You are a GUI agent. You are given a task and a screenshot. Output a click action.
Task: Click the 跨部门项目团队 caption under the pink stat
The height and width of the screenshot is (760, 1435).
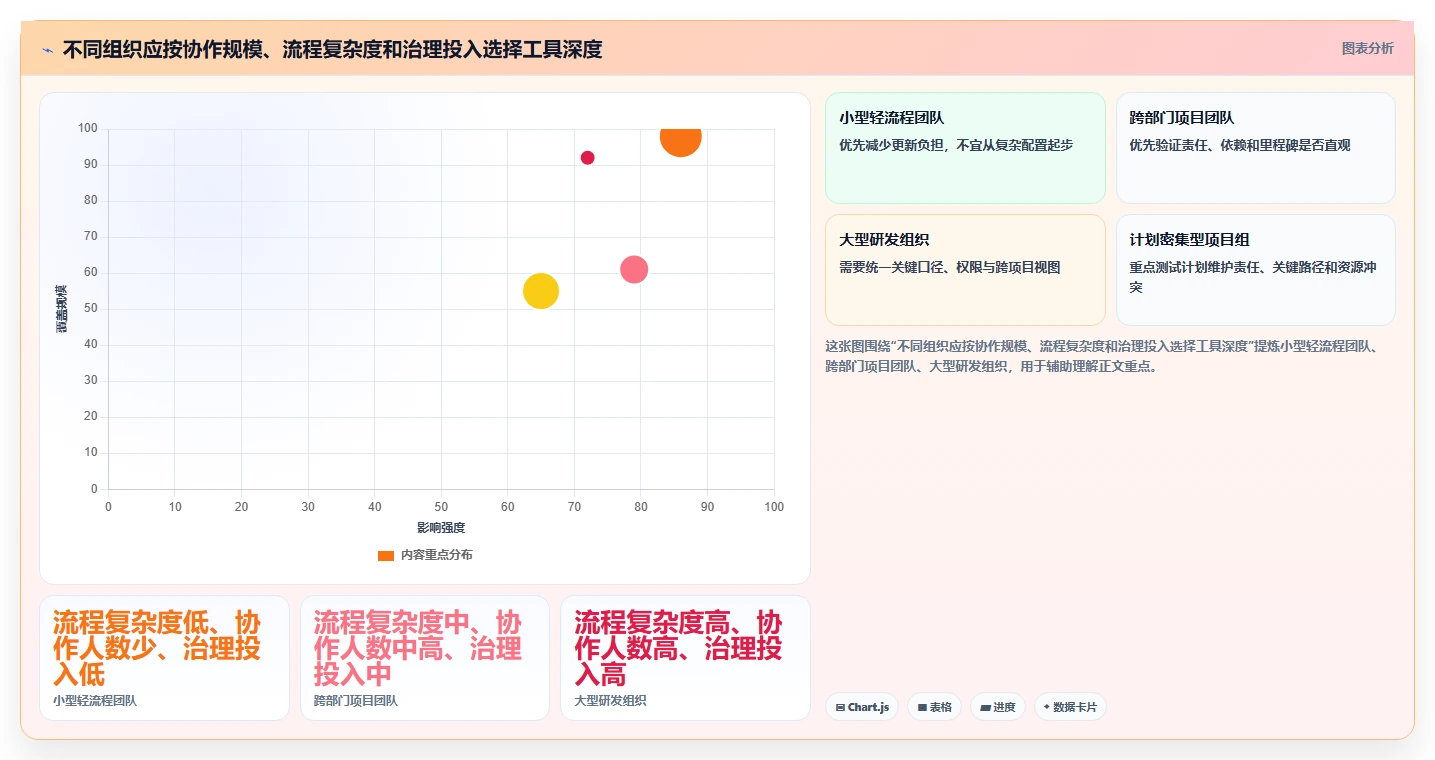356,701
